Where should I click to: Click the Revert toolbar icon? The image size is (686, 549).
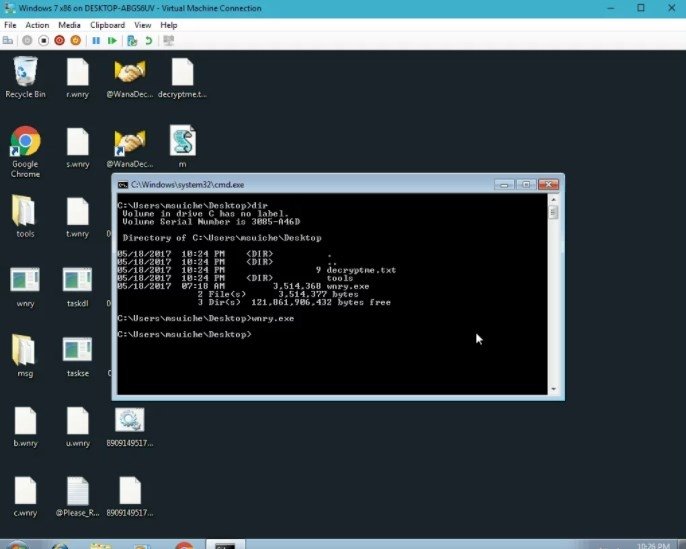click(x=149, y=41)
